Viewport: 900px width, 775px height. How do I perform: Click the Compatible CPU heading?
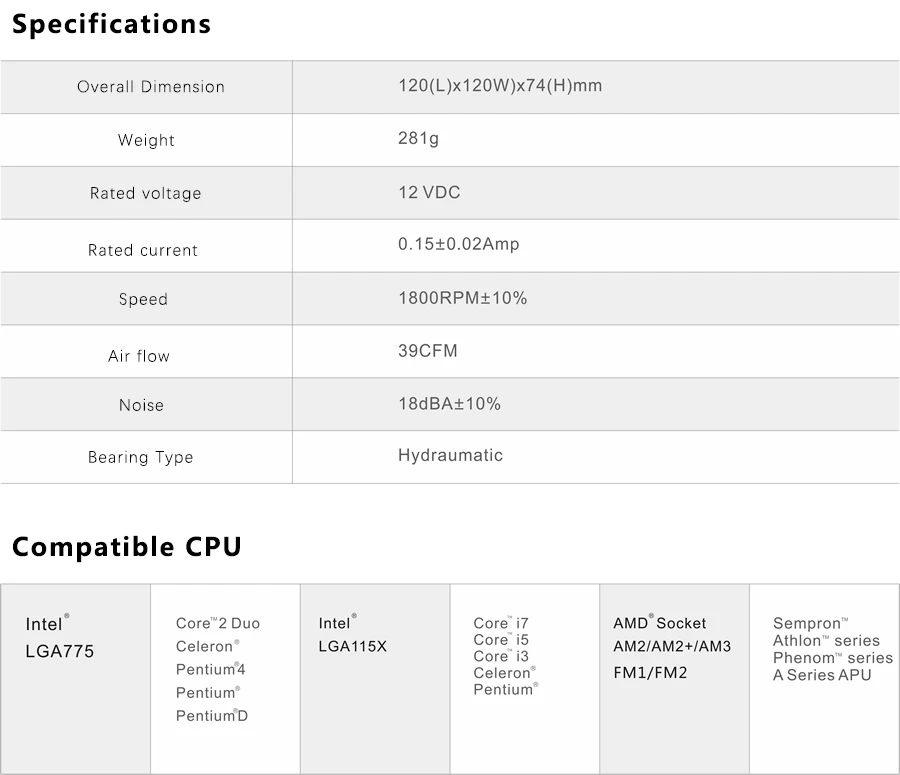(126, 547)
